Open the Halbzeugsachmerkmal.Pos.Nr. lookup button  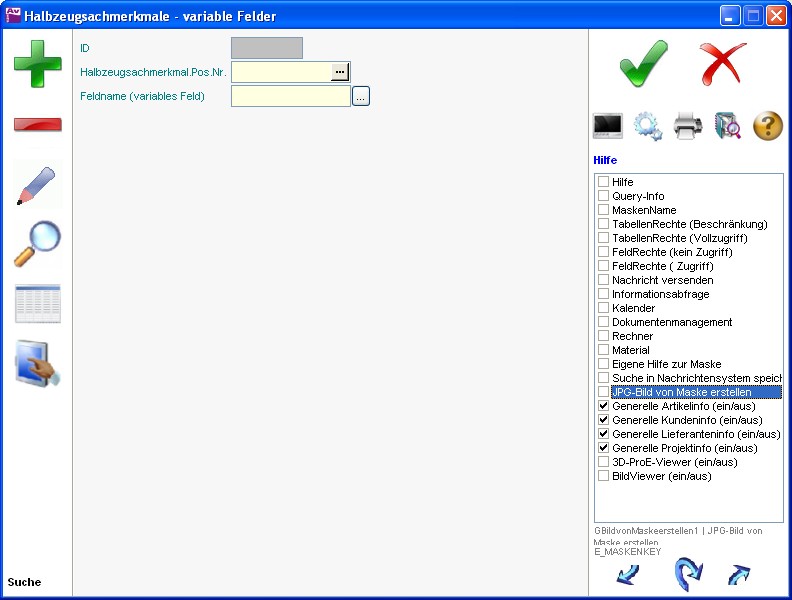(340, 72)
